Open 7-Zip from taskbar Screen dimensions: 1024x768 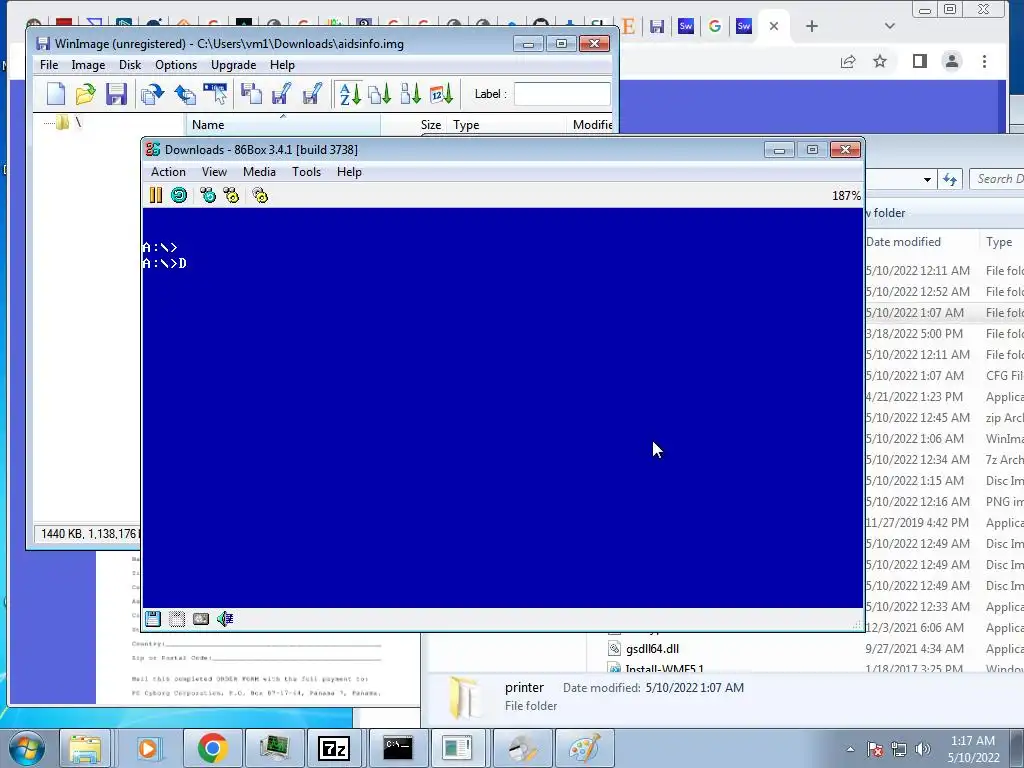(x=334, y=748)
